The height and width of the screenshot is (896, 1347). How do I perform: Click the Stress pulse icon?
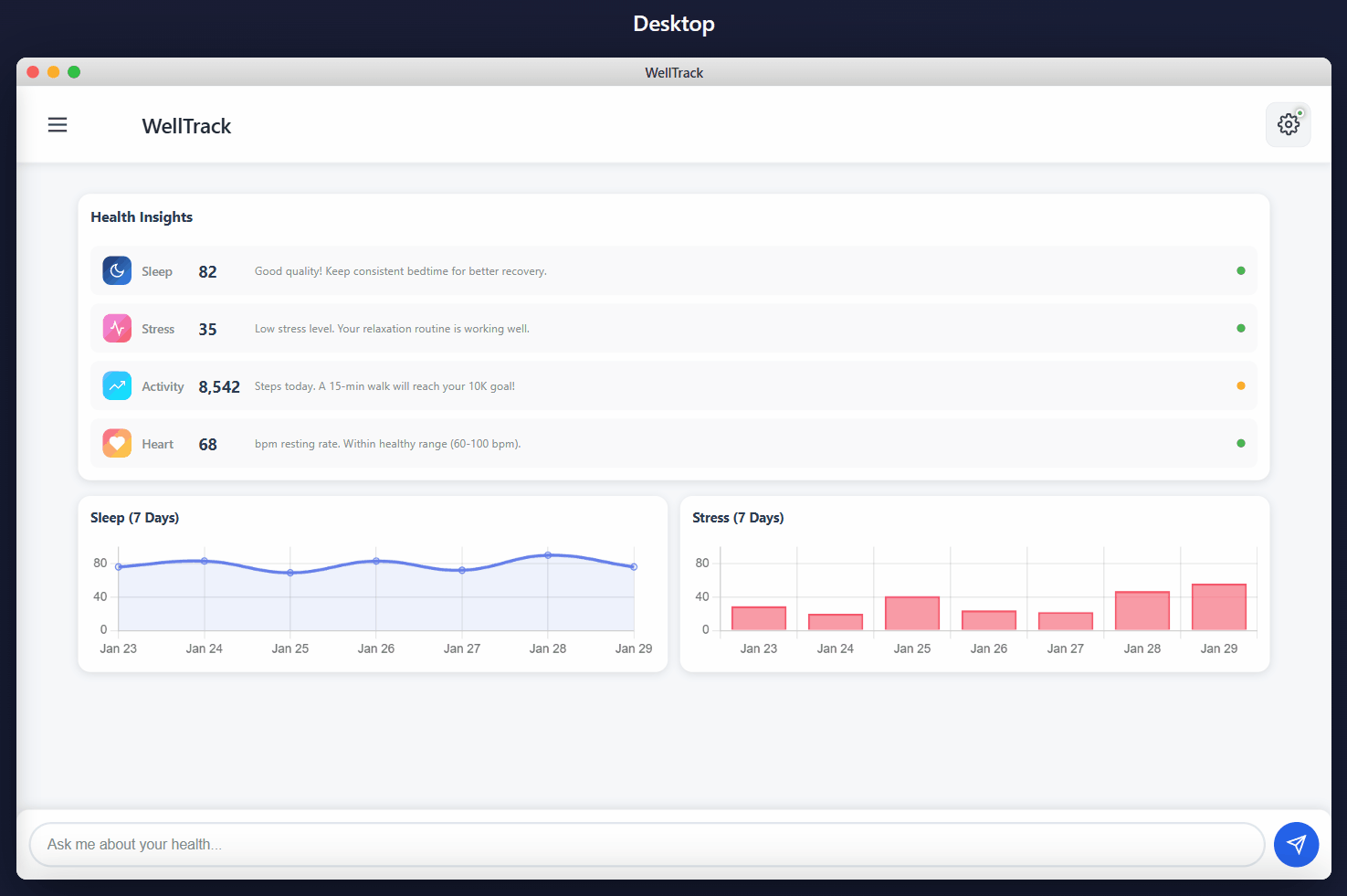[x=117, y=328]
